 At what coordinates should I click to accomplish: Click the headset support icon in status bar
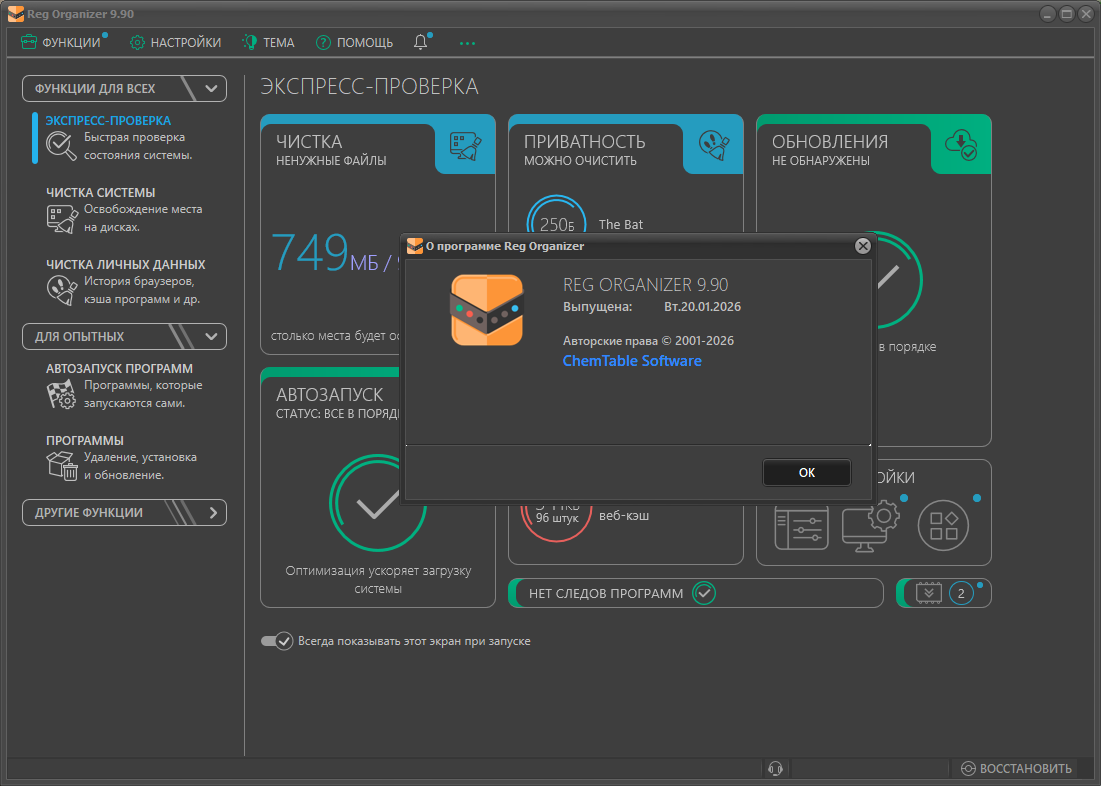(x=774, y=768)
